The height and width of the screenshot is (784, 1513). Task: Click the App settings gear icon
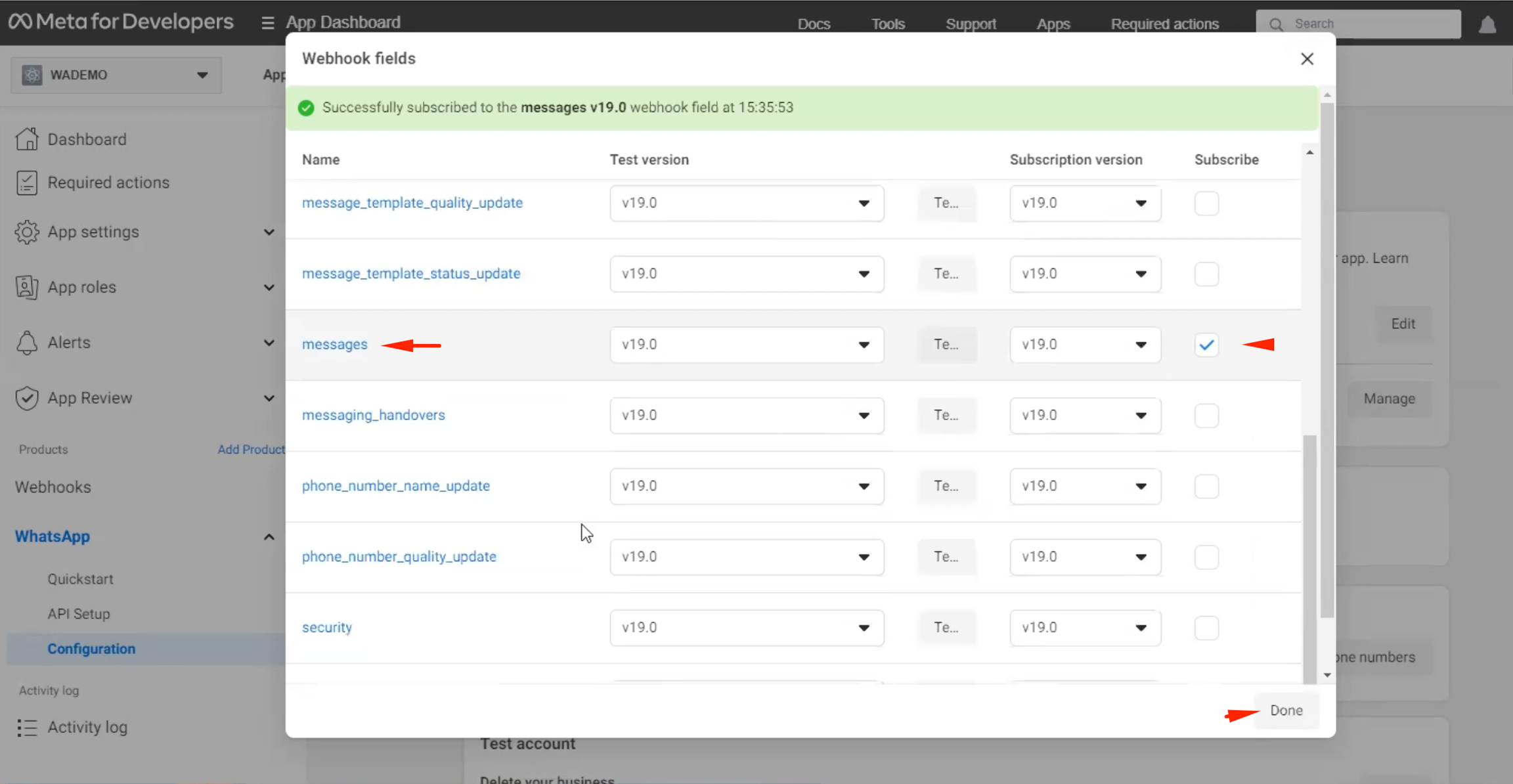pyautogui.click(x=27, y=232)
